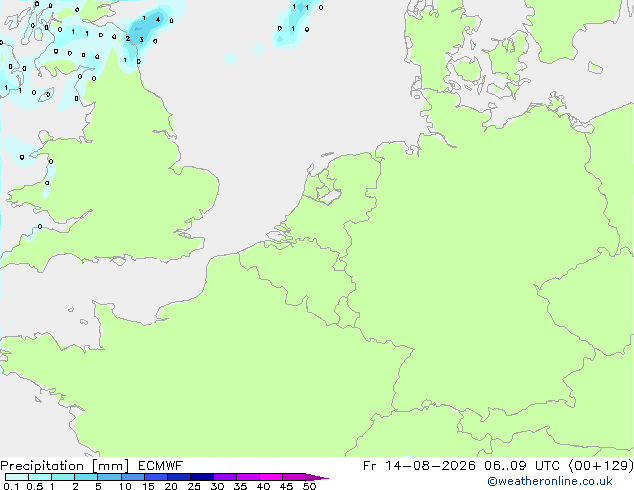Click the 0.1–0.5 mm legend color box
The image size is (634, 490).
click(17, 477)
